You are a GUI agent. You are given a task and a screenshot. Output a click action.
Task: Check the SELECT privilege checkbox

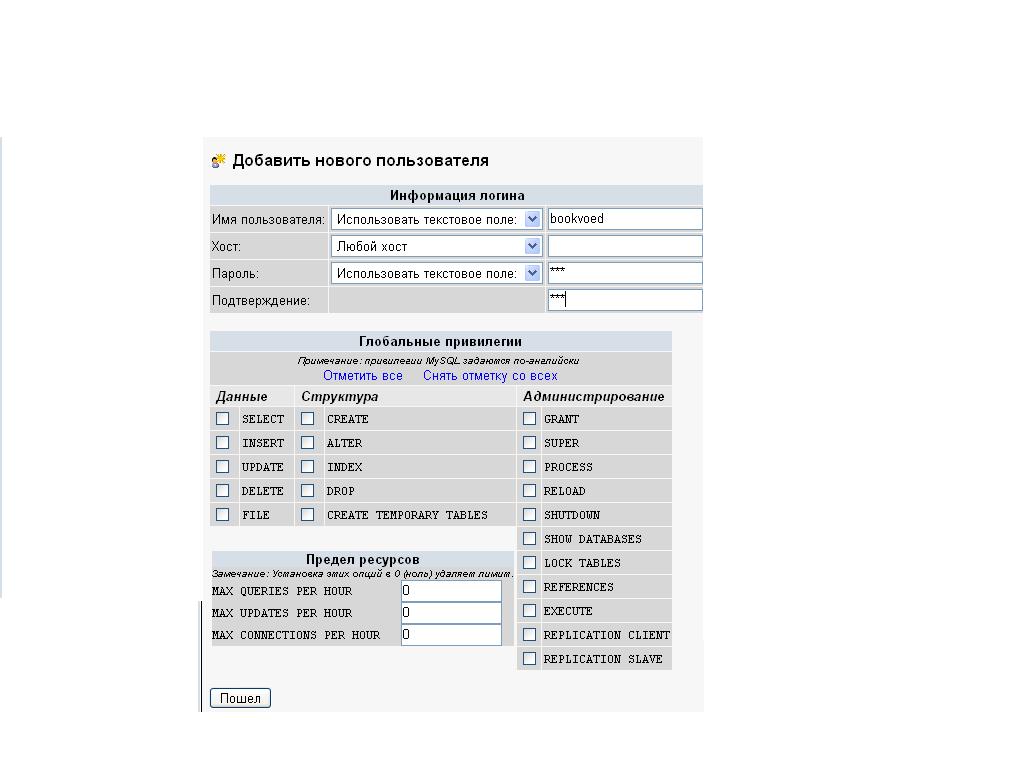(x=223, y=419)
